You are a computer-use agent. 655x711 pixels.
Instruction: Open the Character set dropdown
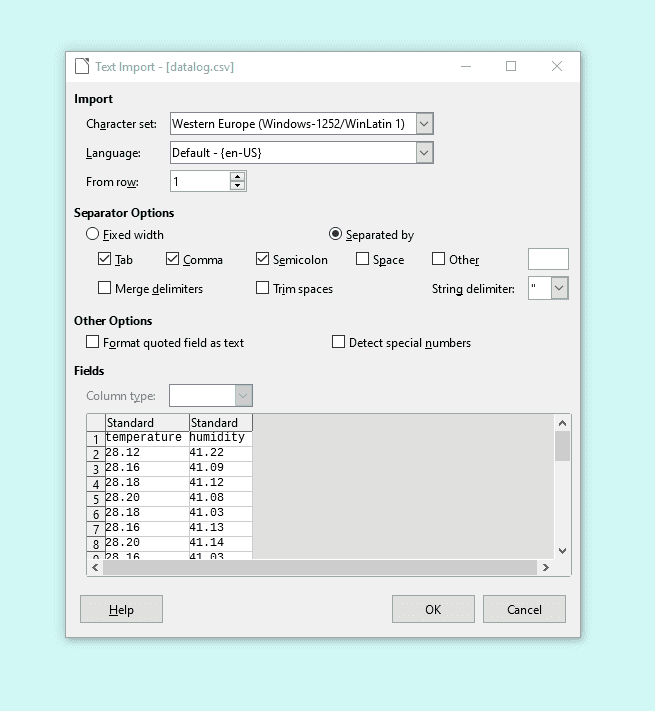424,124
